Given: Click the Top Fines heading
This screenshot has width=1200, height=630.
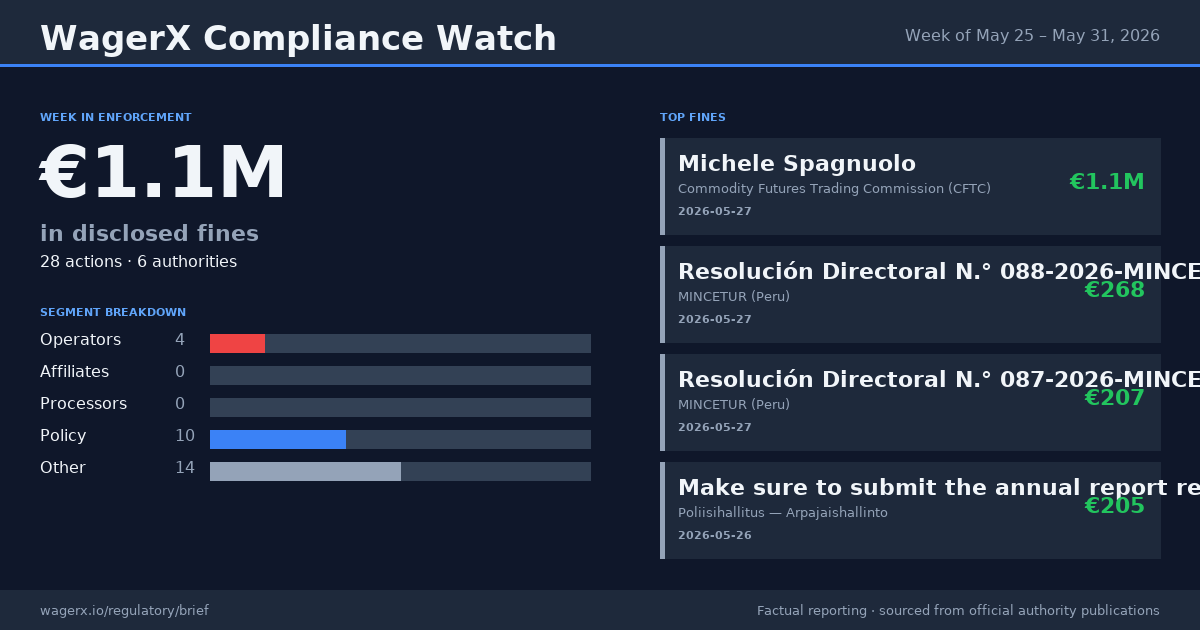Looking at the screenshot, I should click(693, 118).
